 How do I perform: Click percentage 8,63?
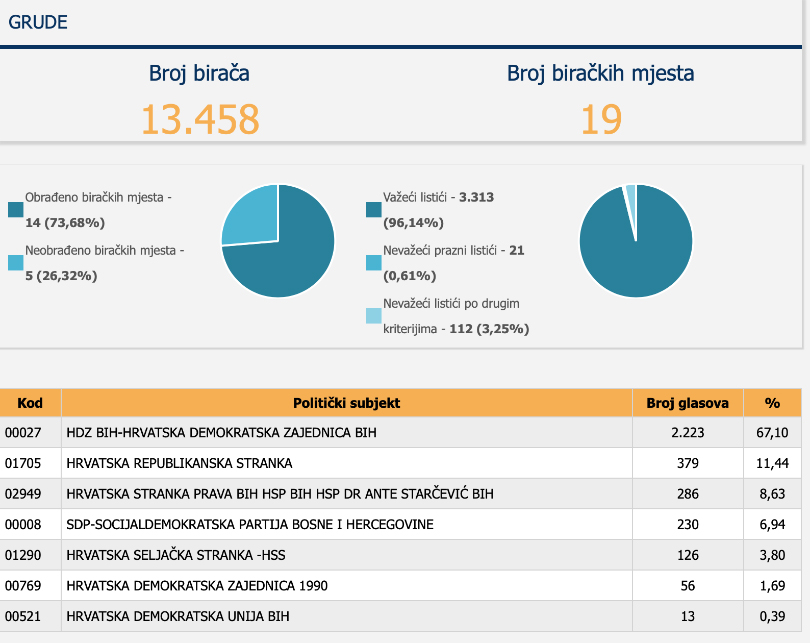[772, 494]
